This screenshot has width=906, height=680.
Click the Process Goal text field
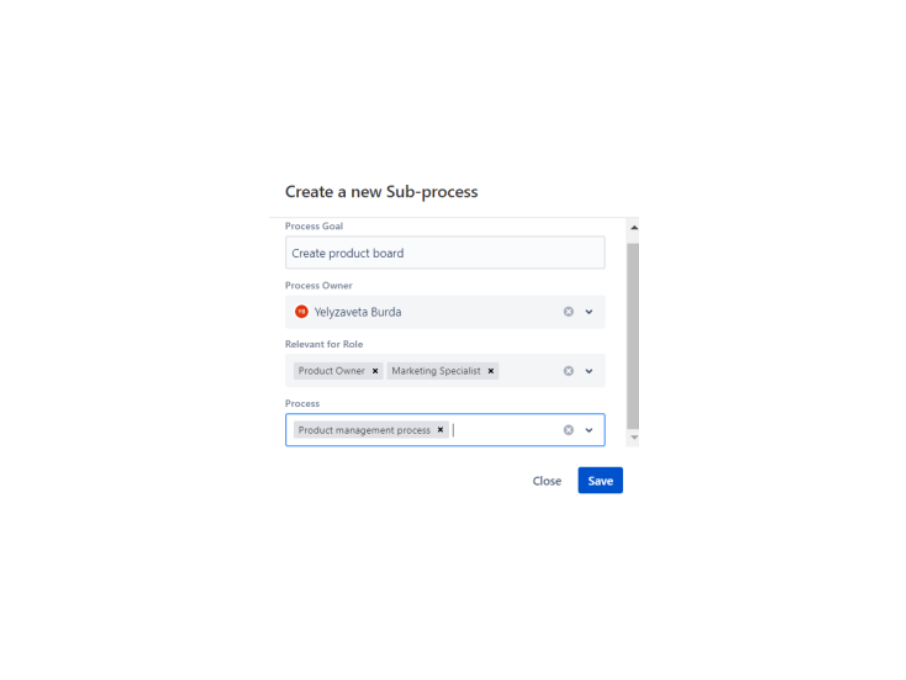(x=445, y=252)
